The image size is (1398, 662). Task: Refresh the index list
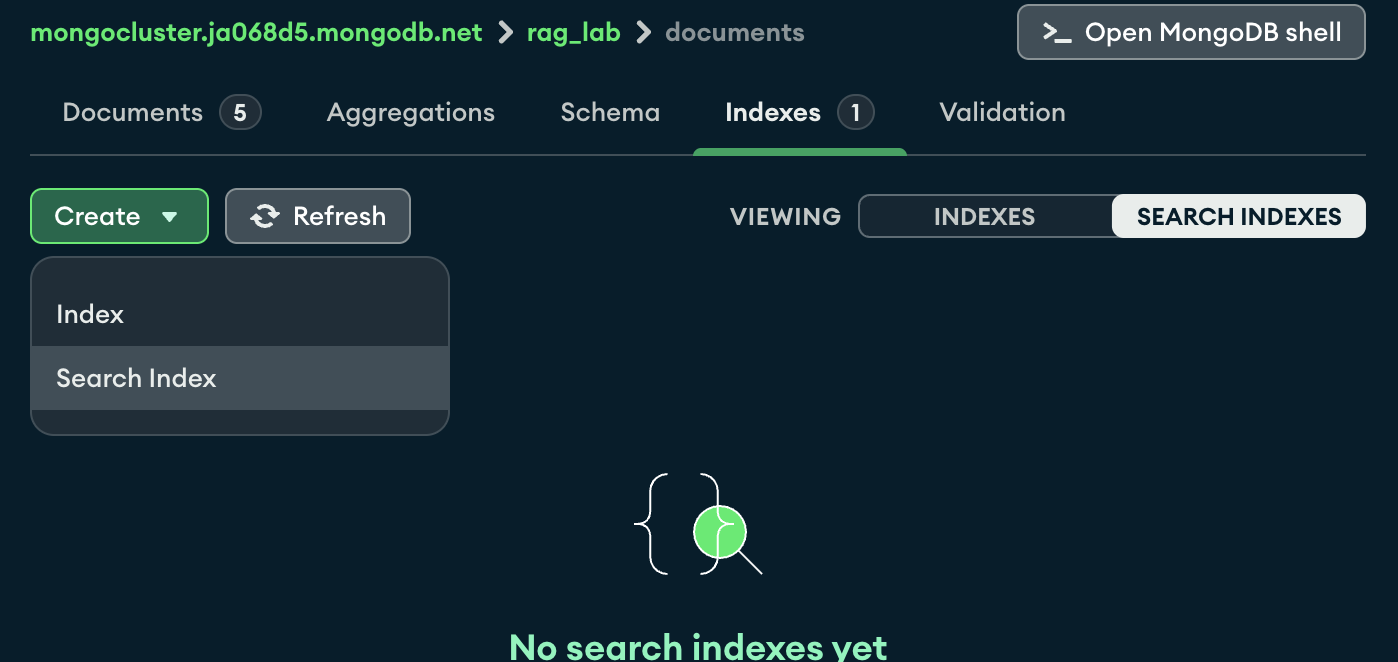click(x=318, y=216)
